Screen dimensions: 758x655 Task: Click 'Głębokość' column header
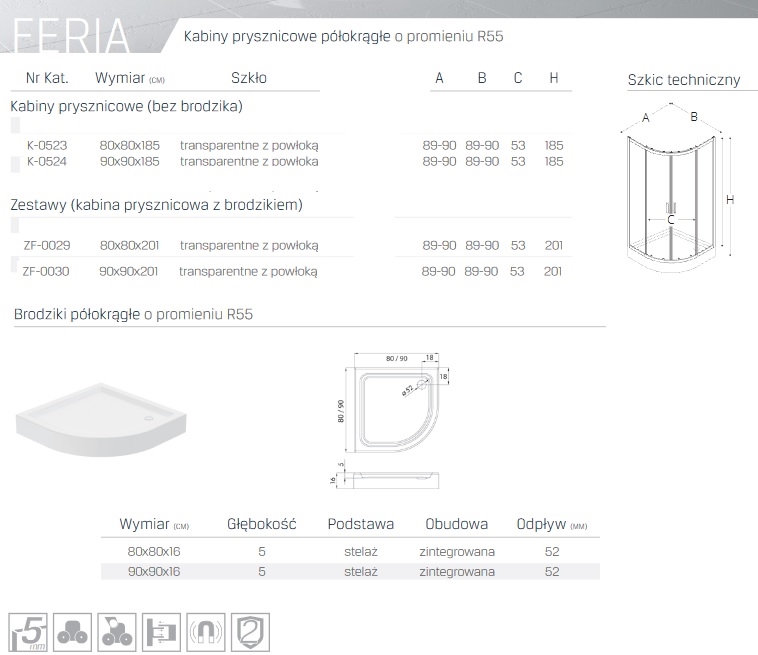pos(262,524)
